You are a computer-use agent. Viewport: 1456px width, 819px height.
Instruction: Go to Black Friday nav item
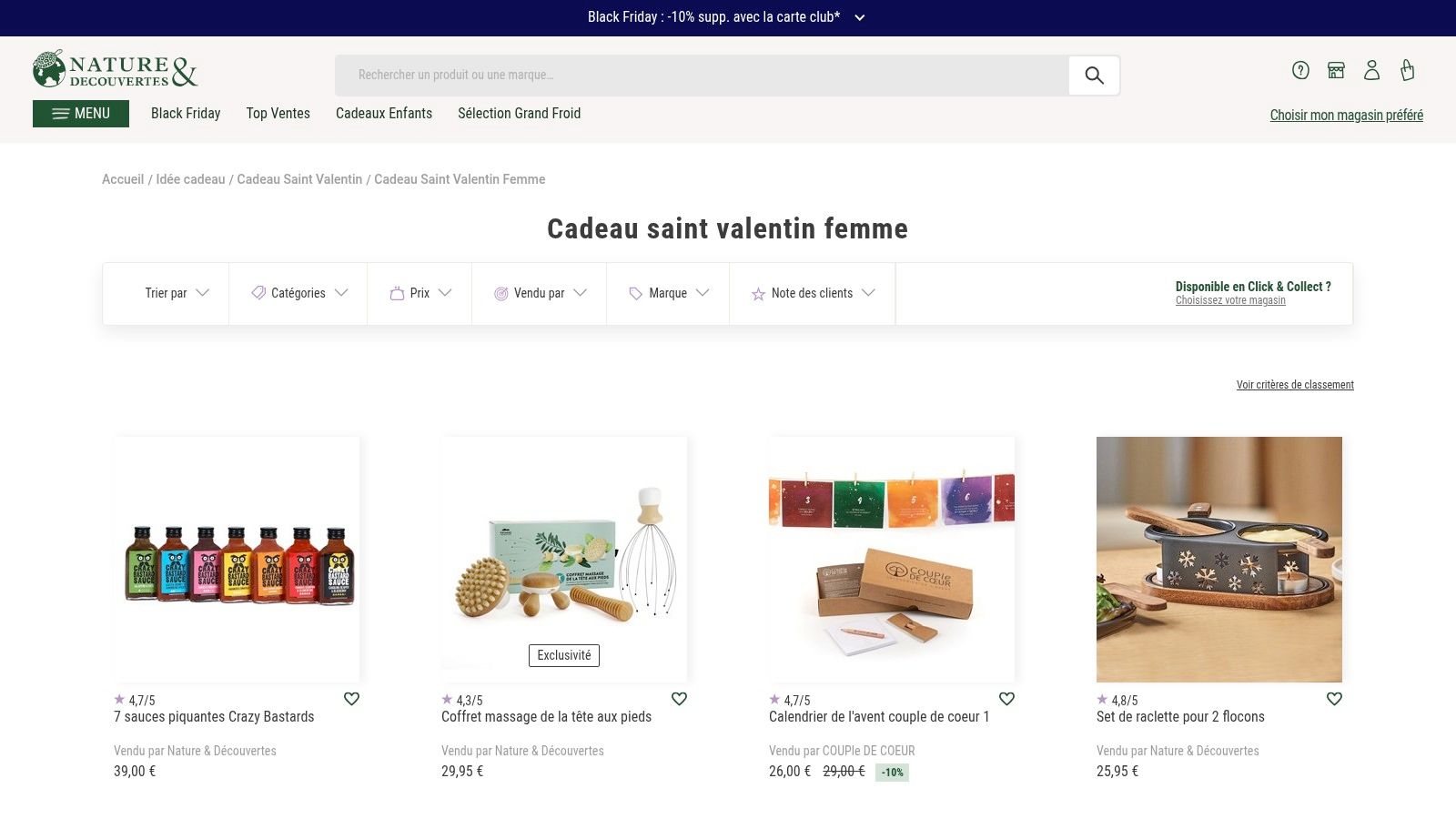click(x=186, y=114)
